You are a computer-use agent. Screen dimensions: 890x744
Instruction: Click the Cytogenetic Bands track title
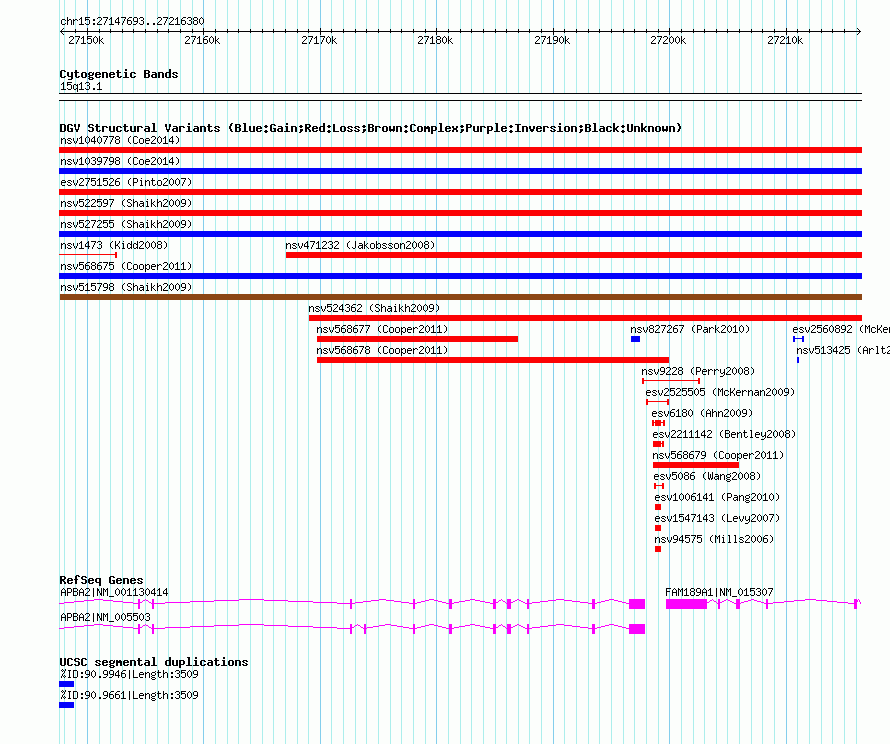(119, 74)
